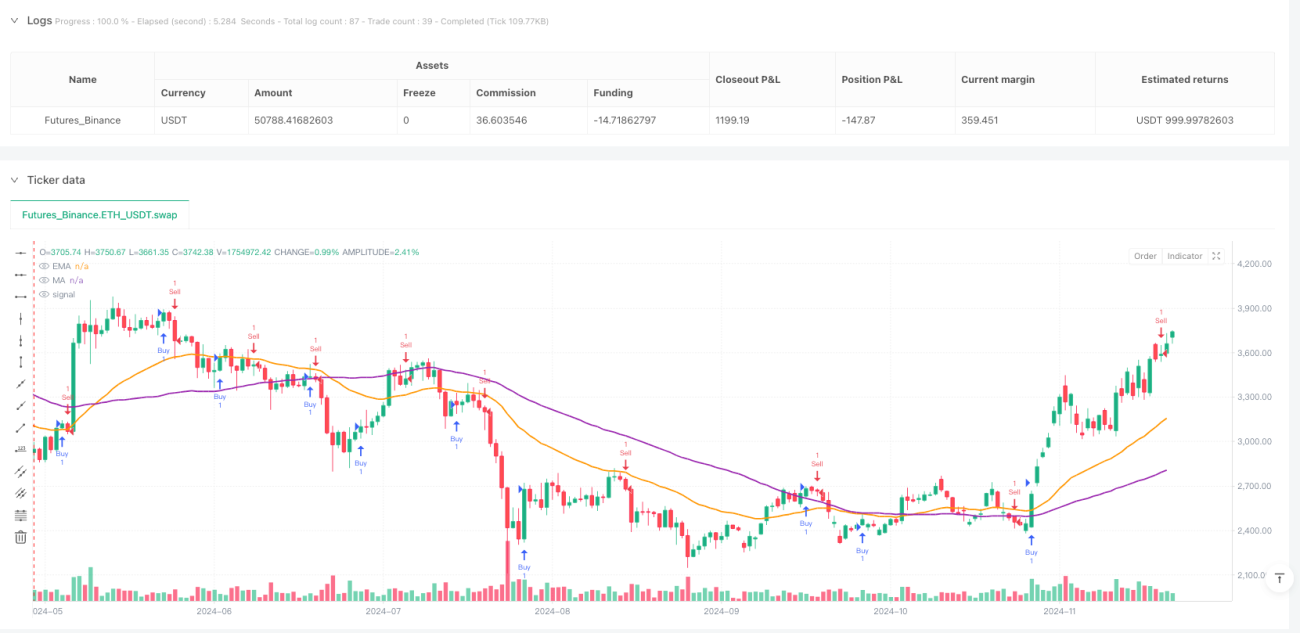Toggle MA indicator visibility eye
The image size is (1300, 633).
click(43, 280)
